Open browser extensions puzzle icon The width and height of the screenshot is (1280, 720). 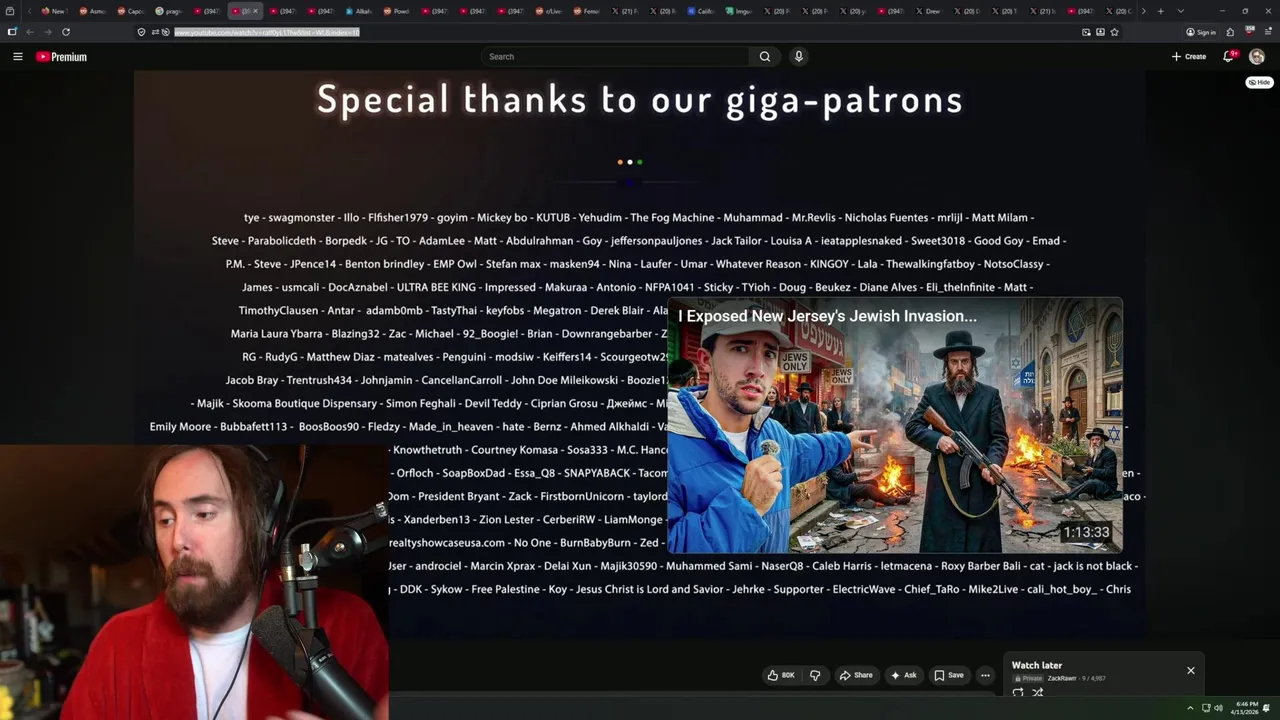(1230, 32)
